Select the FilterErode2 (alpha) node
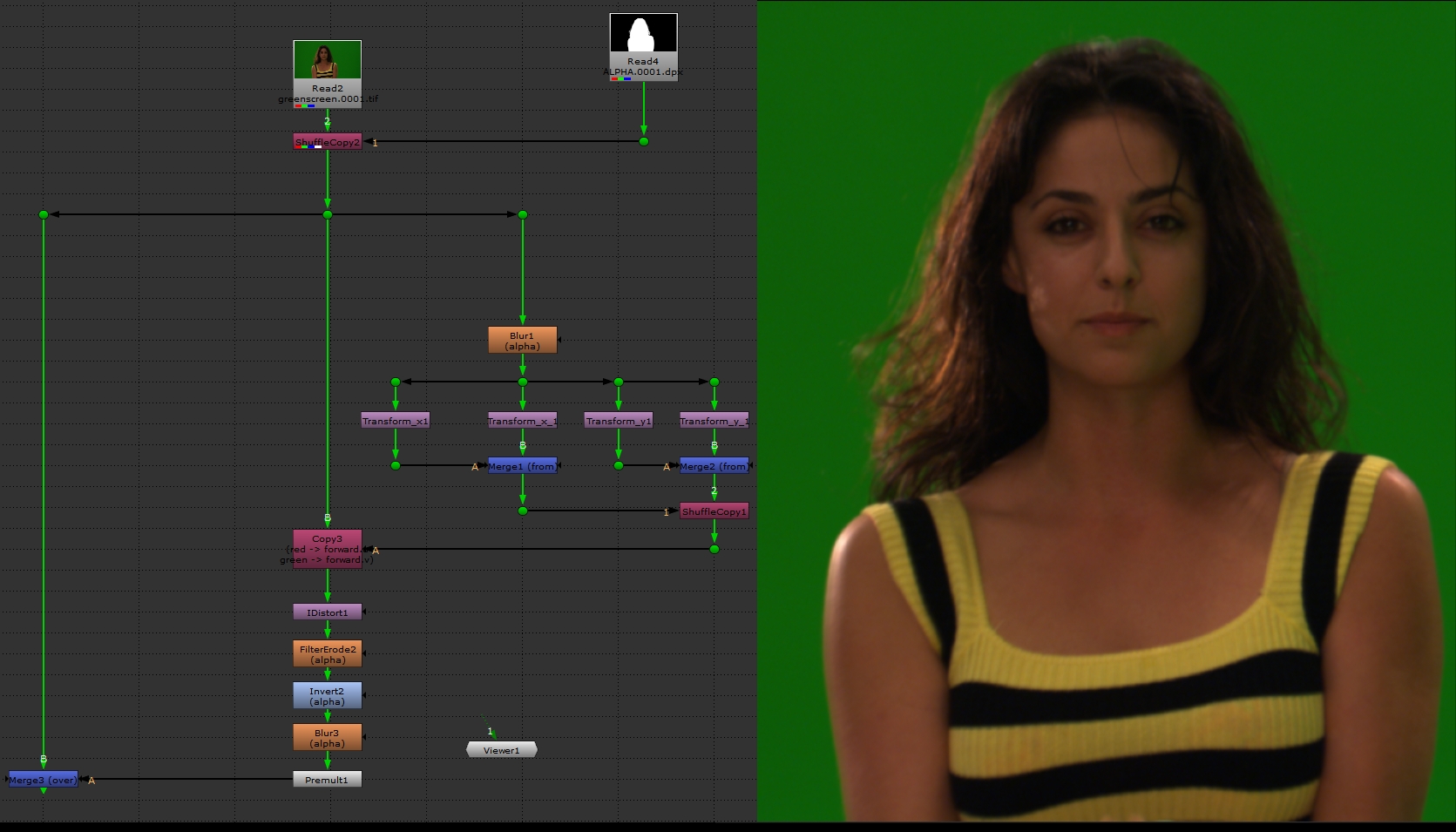1456x832 pixels. click(327, 654)
